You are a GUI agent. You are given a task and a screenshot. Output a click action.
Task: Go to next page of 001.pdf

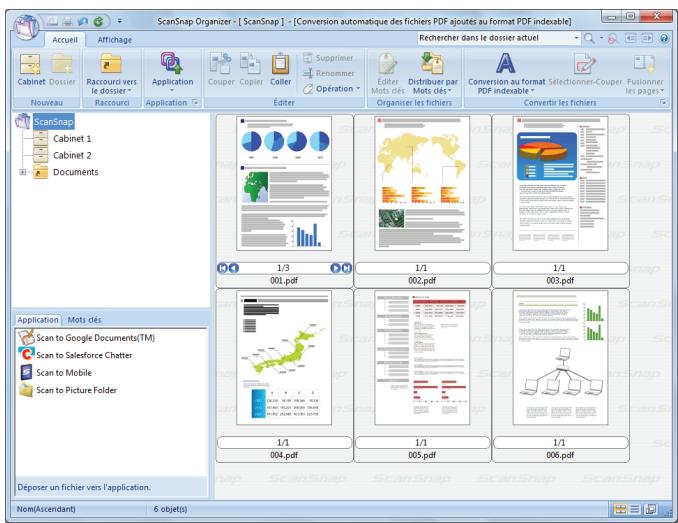tap(335, 268)
